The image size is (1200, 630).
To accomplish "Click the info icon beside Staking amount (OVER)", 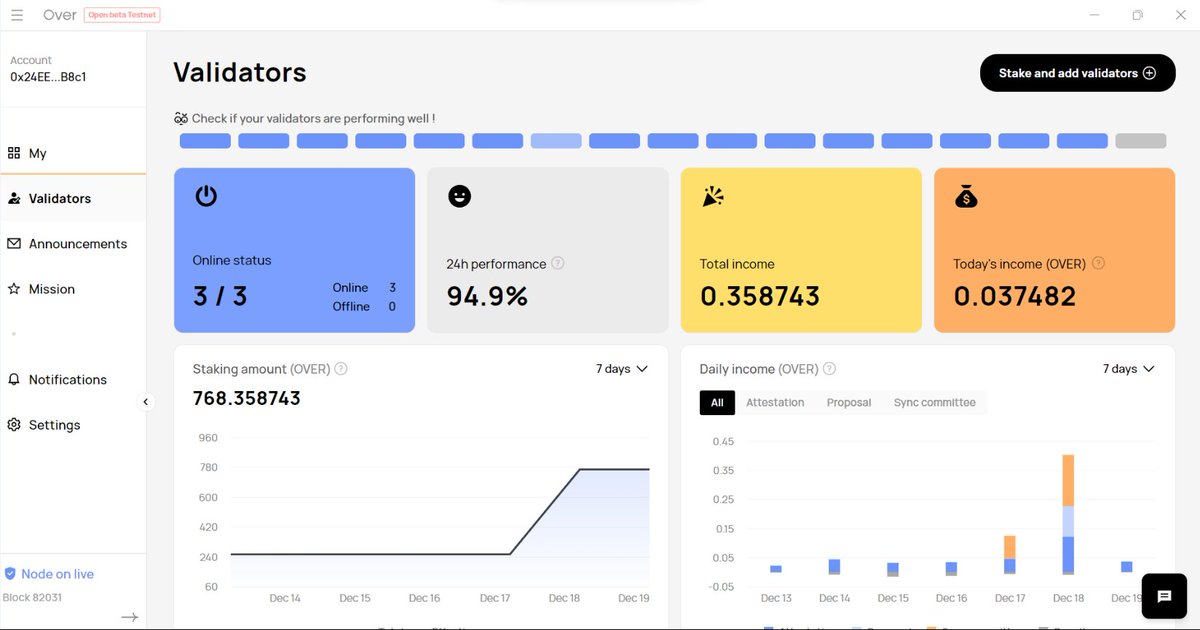I will (x=341, y=369).
